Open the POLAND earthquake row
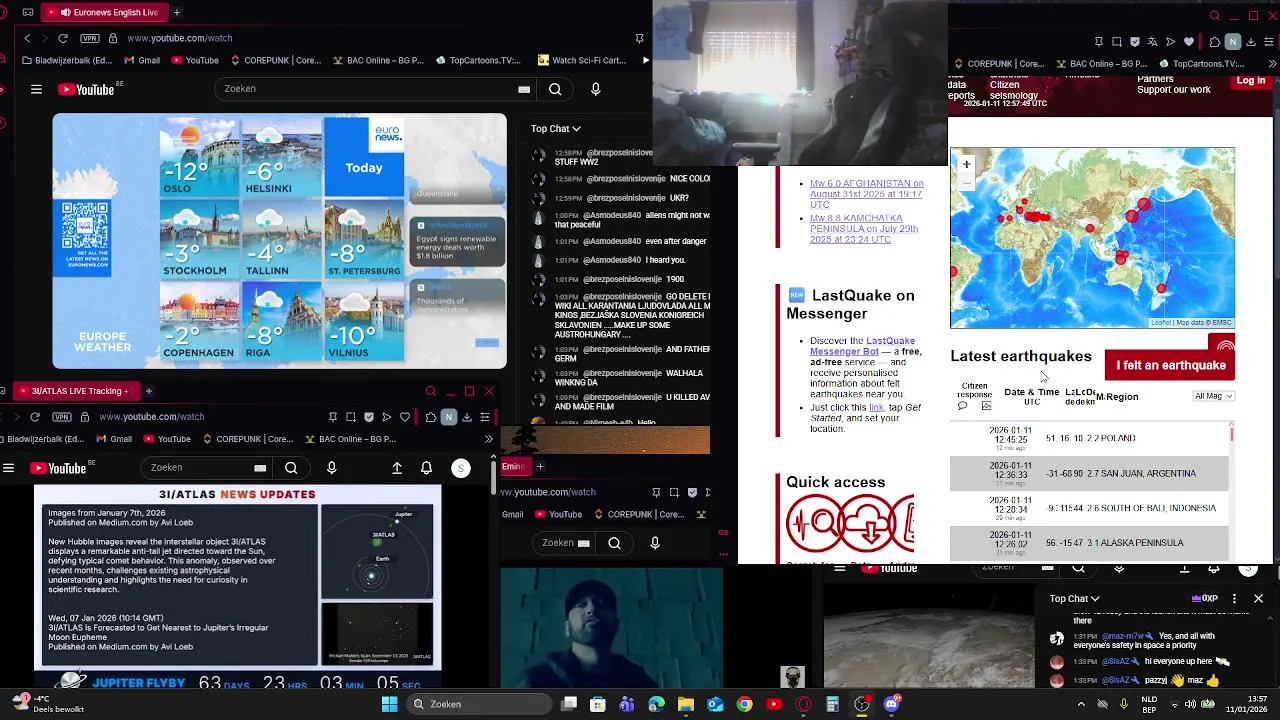This screenshot has height=720, width=1280. pos(1089,438)
